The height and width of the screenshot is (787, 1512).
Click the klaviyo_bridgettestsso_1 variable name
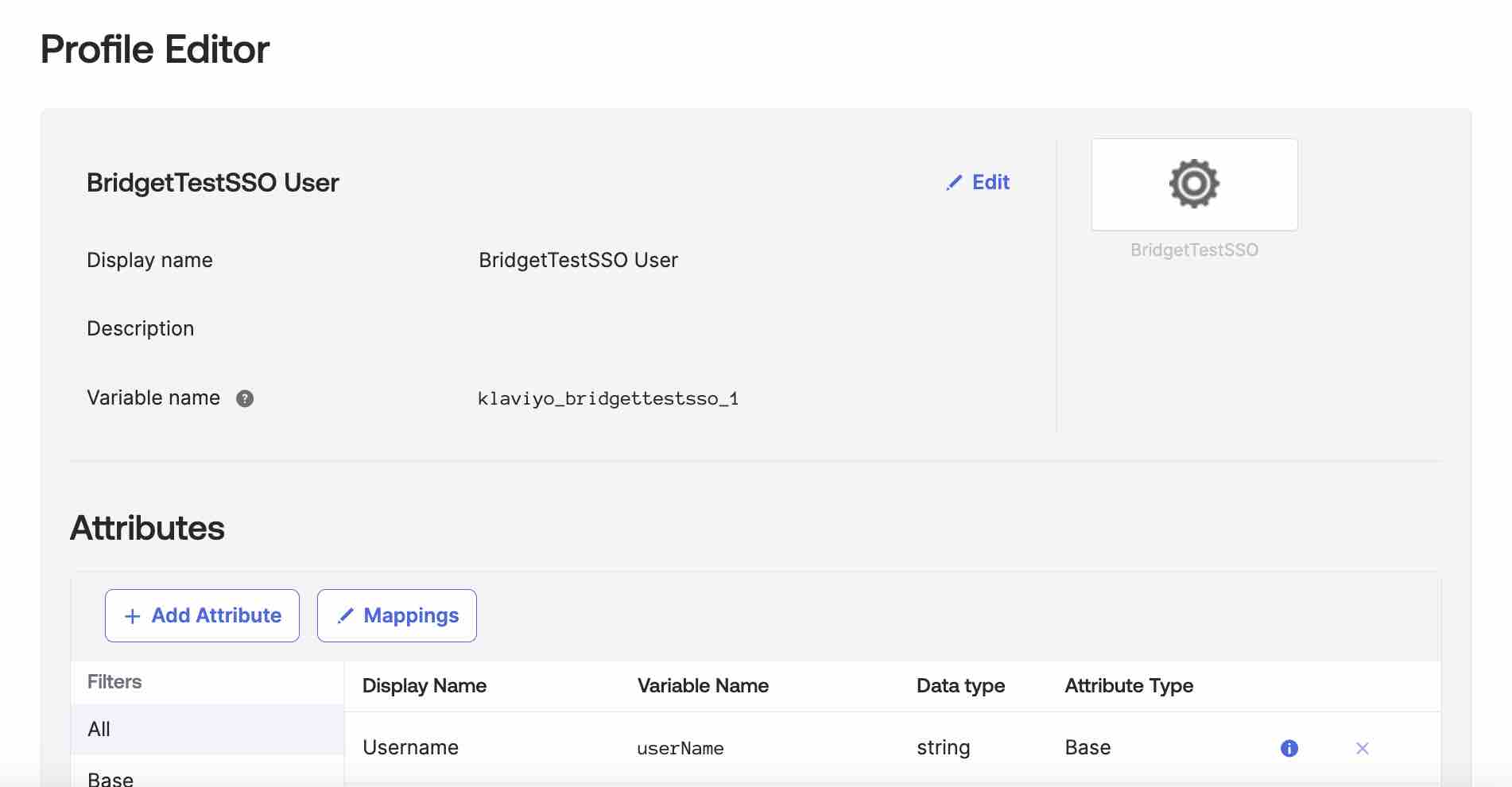(x=609, y=398)
